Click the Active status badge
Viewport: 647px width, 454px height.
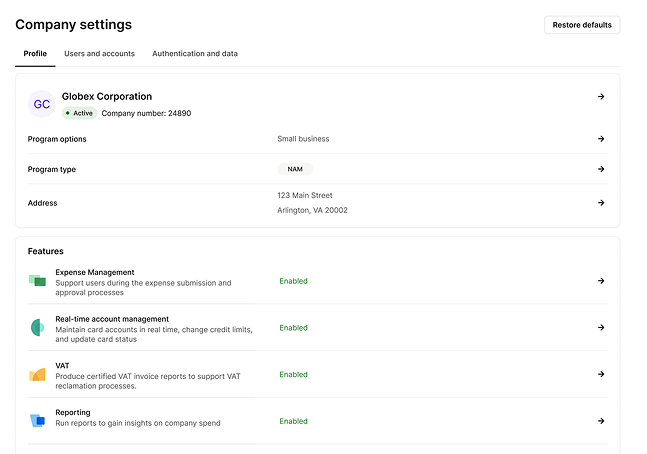point(80,114)
